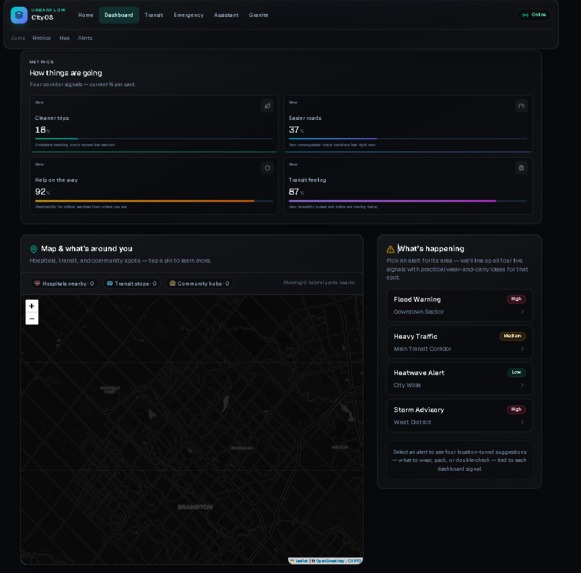Open the OpenStreetMap attribution link
The height and width of the screenshot is (573, 581).
tap(330, 561)
